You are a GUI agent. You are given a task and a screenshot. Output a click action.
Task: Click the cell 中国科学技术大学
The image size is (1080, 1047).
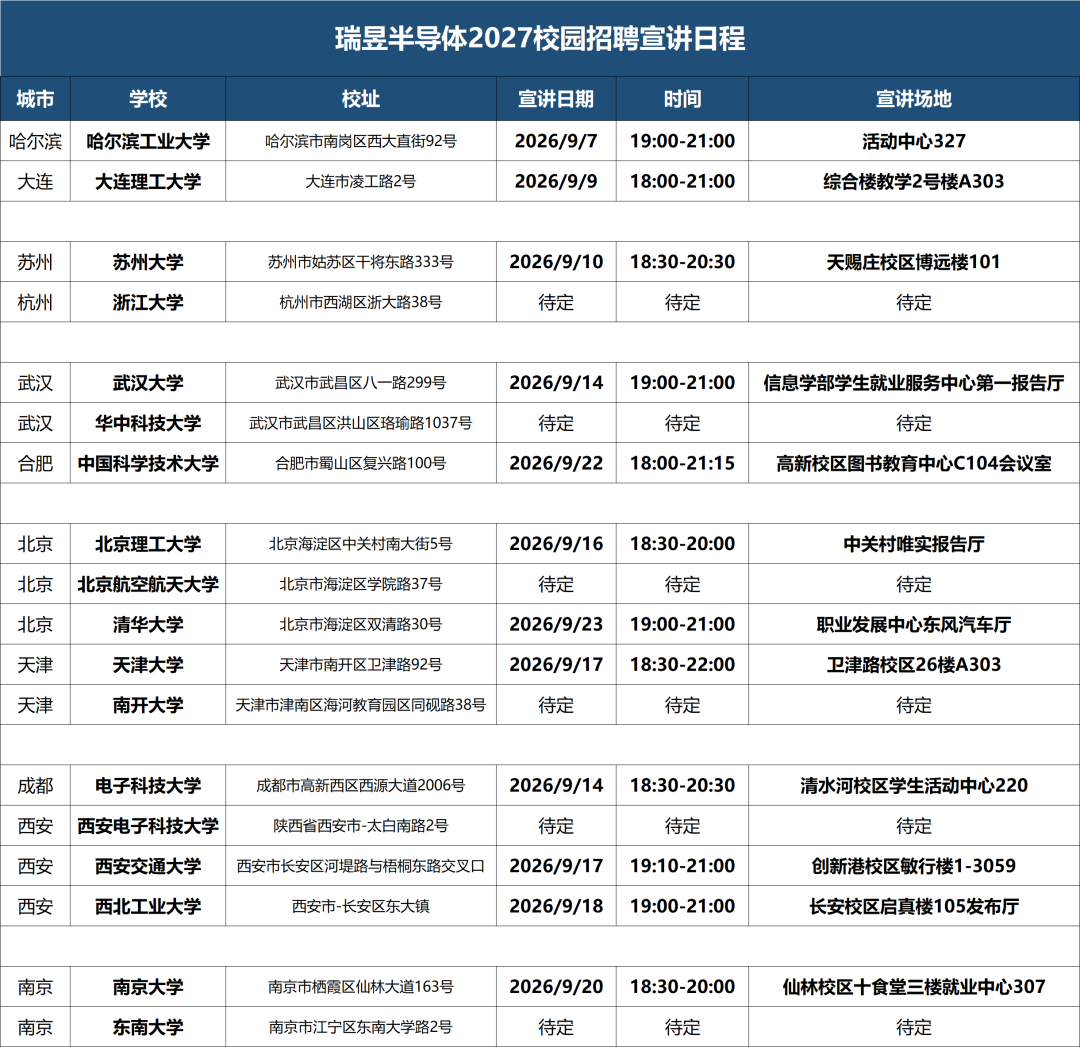pos(148,464)
